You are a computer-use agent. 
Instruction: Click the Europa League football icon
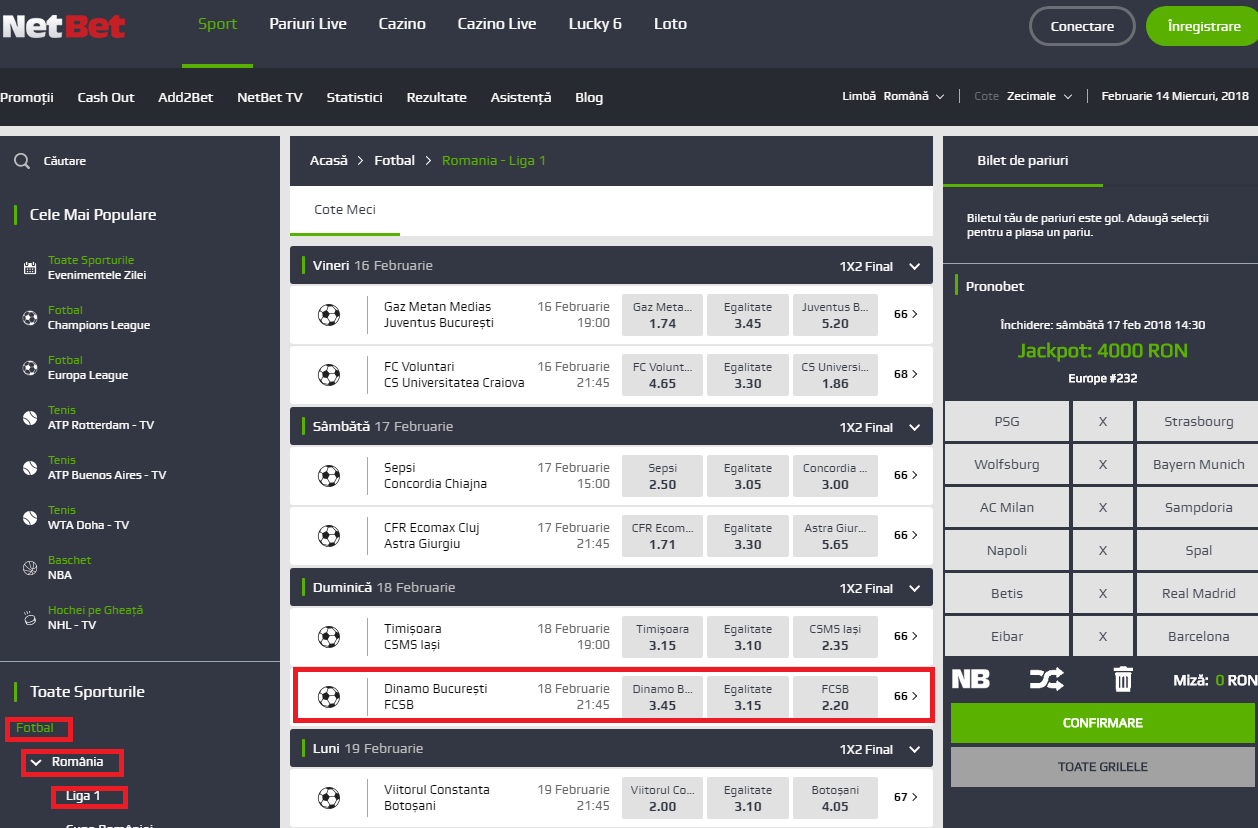pos(29,368)
